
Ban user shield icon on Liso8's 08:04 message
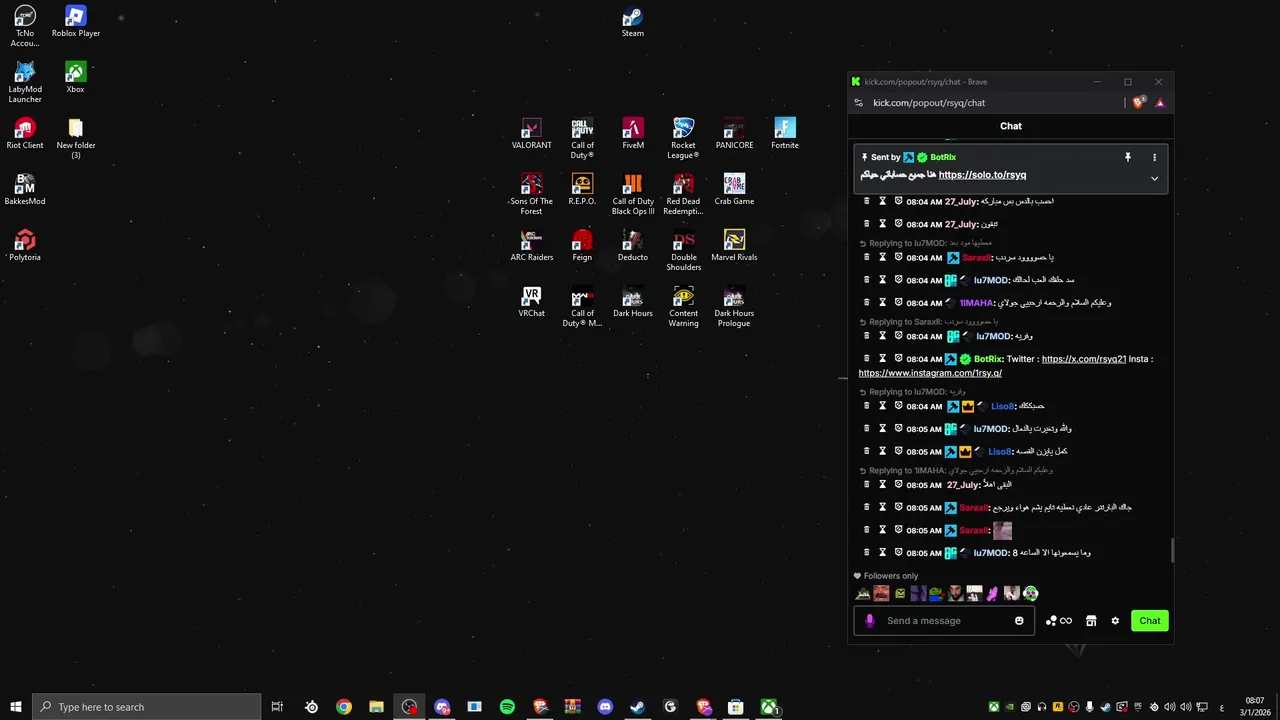point(899,406)
